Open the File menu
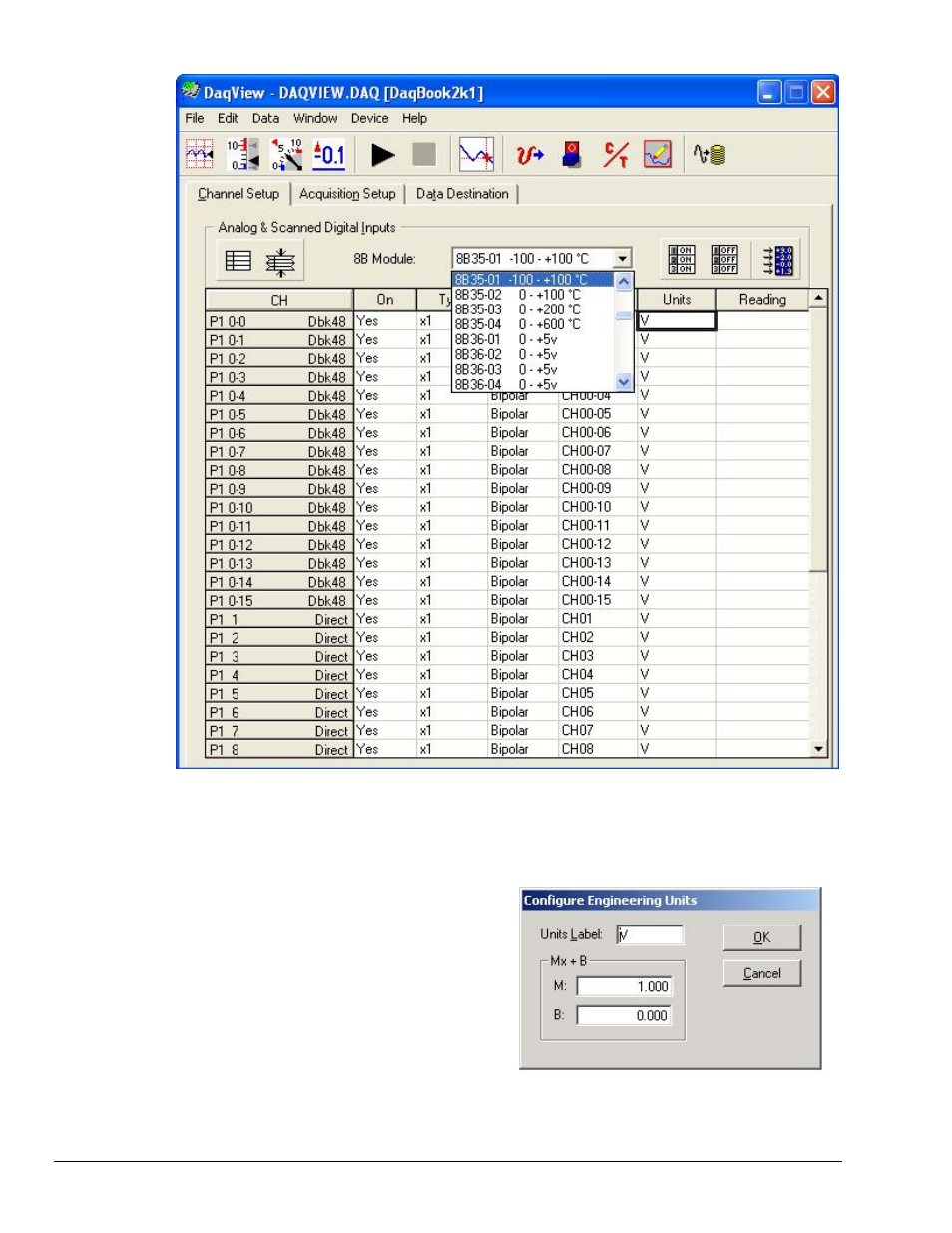The height and width of the screenshot is (1233, 952). [x=195, y=118]
